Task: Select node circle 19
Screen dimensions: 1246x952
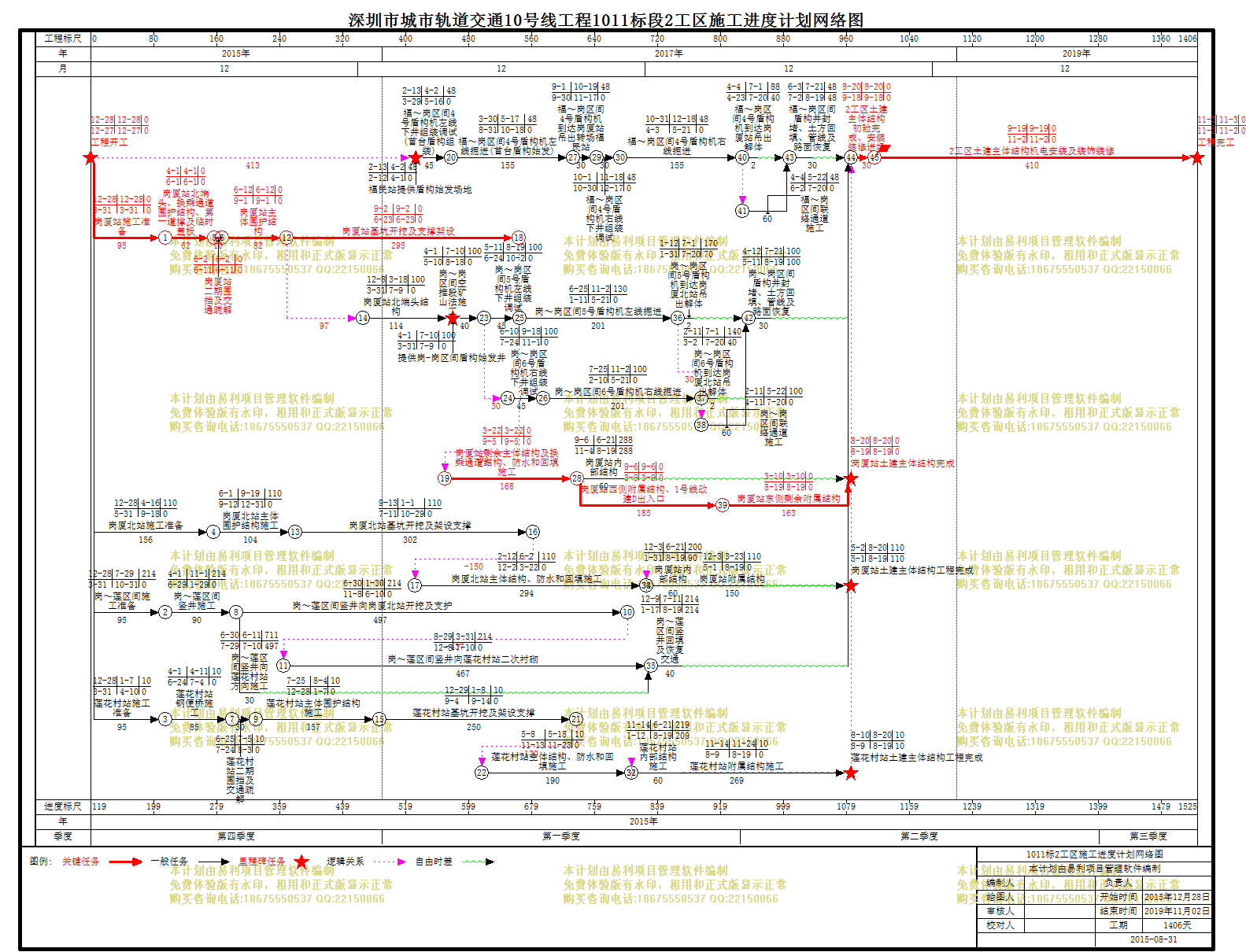Action: click(445, 478)
